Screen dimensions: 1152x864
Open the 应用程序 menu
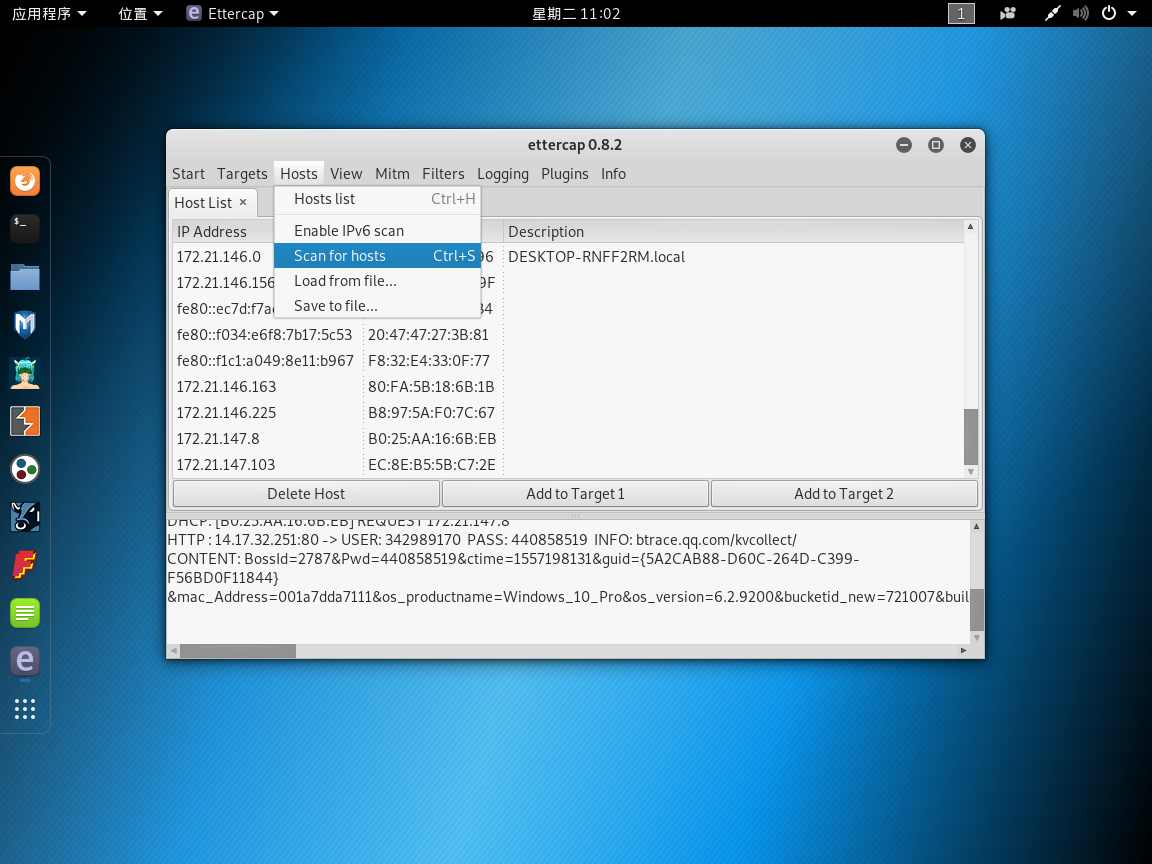42,13
